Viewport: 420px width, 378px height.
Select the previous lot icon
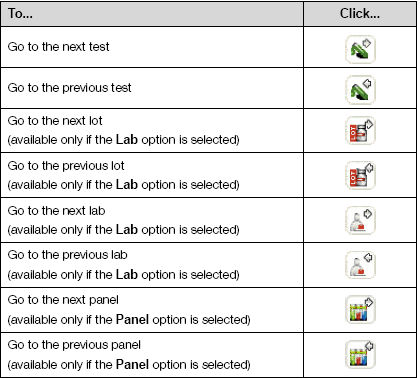pos(360,175)
